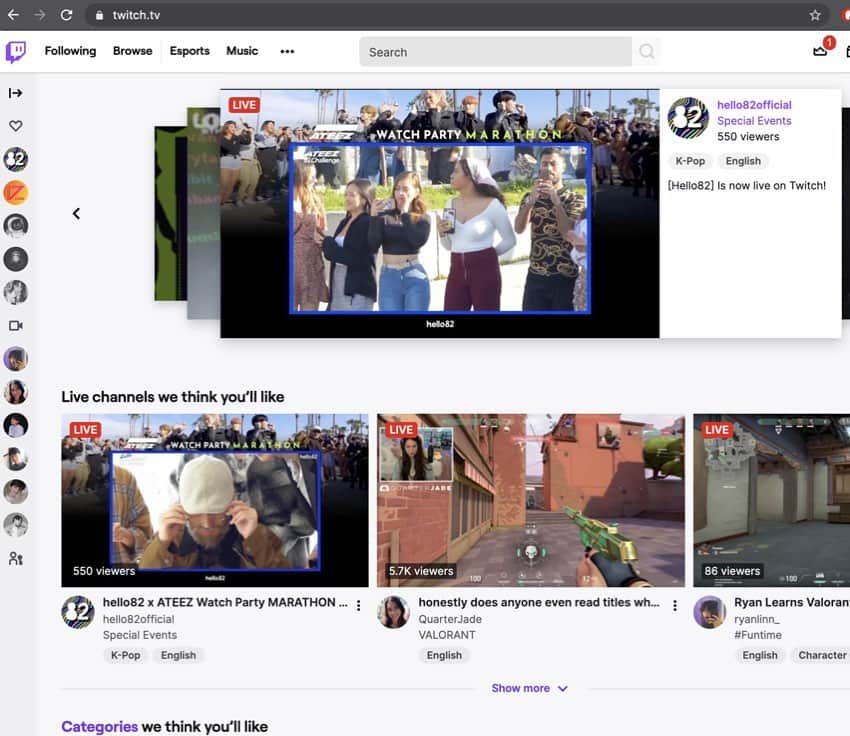
Task: Click the find friends icon in the sidebar
Action: coord(16,558)
